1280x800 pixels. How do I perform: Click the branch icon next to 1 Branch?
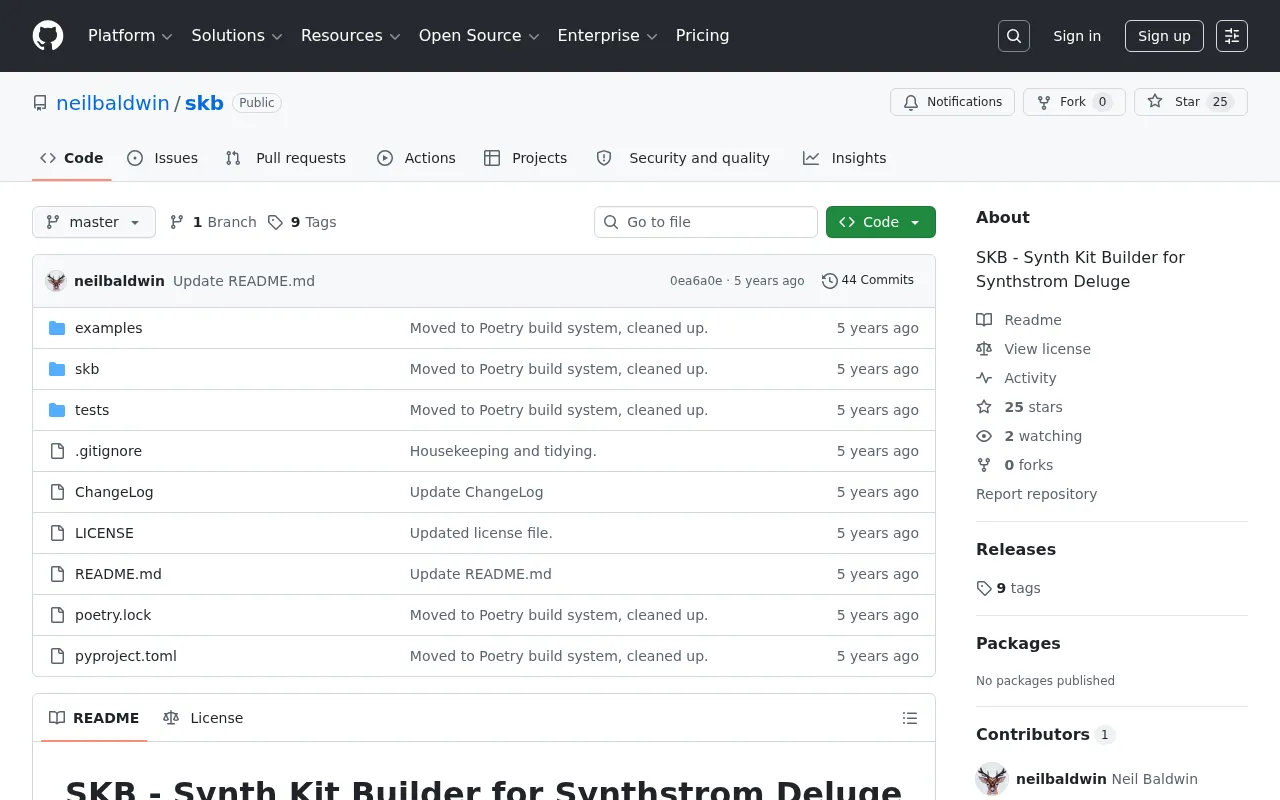(x=177, y=222)
